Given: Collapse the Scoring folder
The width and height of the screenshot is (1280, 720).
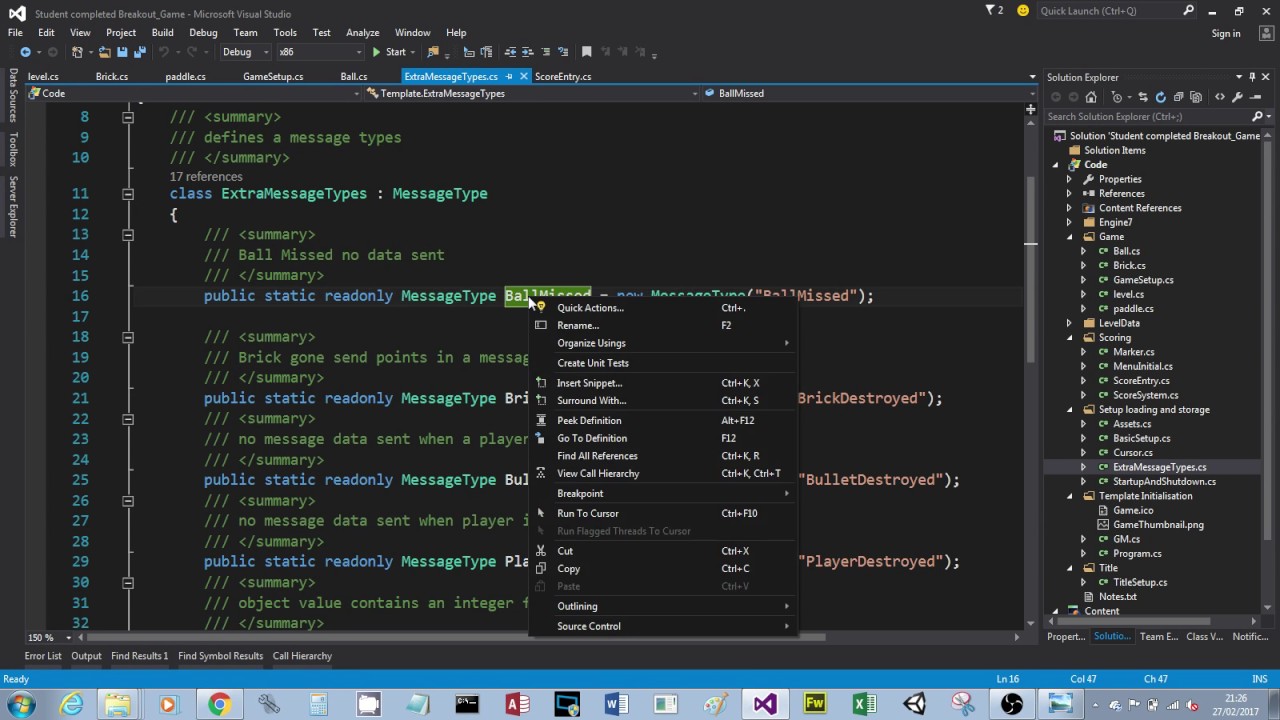Looking at the screenshot, I should tap(1069, 338).
